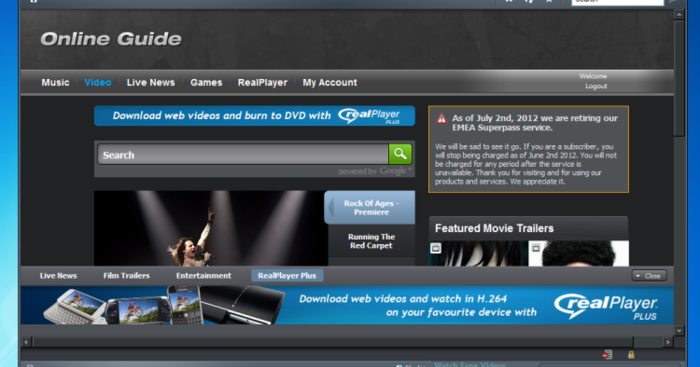Select the Video menu item
This screenshot has height=367, width=700.
[x=98, y=83]
